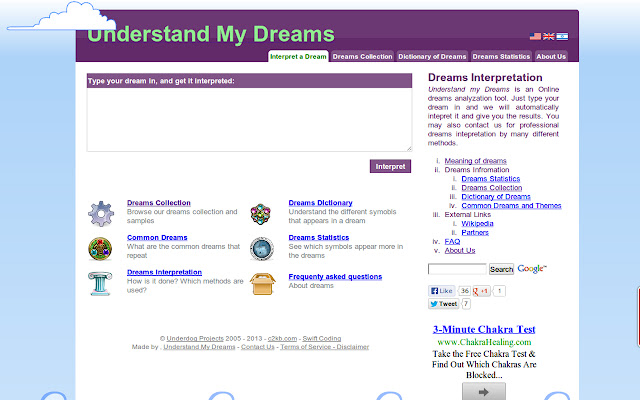Open the FAQ sidebar link
Viewport: 640px width, 400px height.
[x=452, y=242]
